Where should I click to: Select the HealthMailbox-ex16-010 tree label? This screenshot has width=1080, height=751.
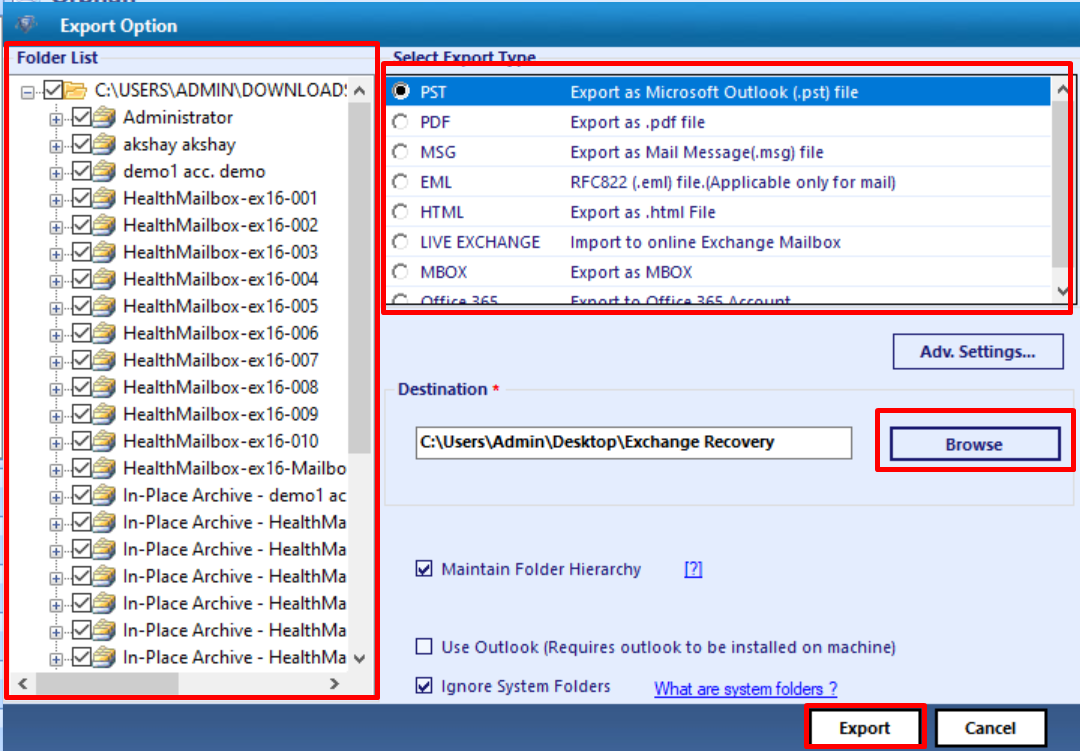(220, 441)
